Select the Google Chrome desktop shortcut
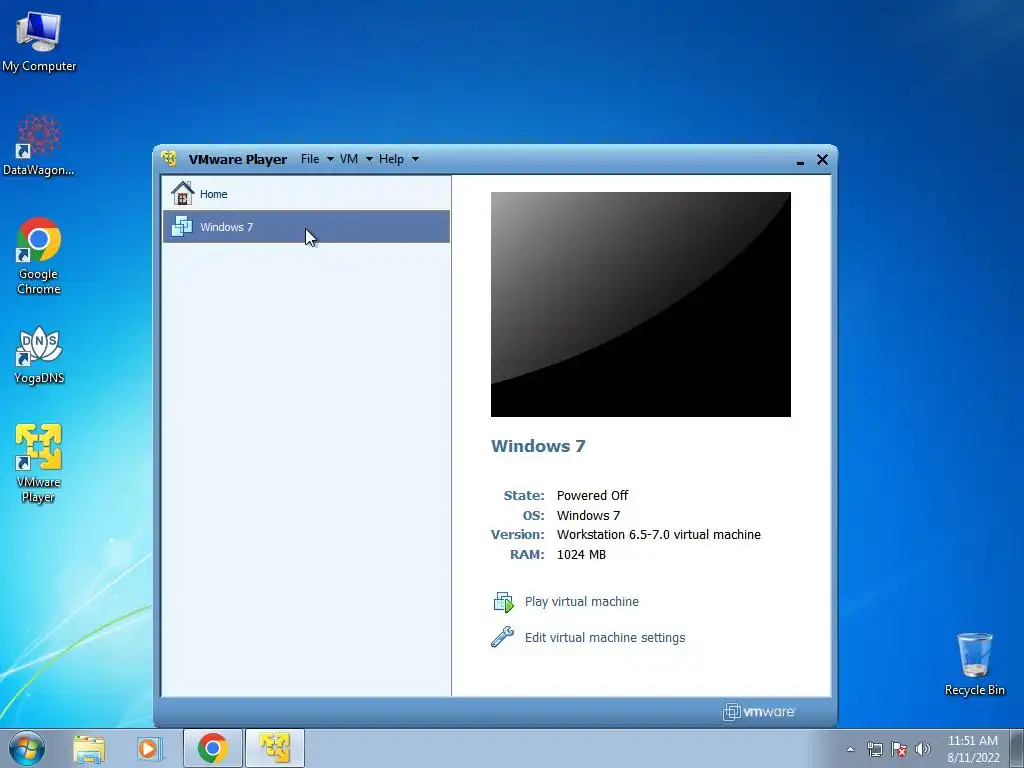This screenshot has height=768, width=1024. click(x=39, y=256)
